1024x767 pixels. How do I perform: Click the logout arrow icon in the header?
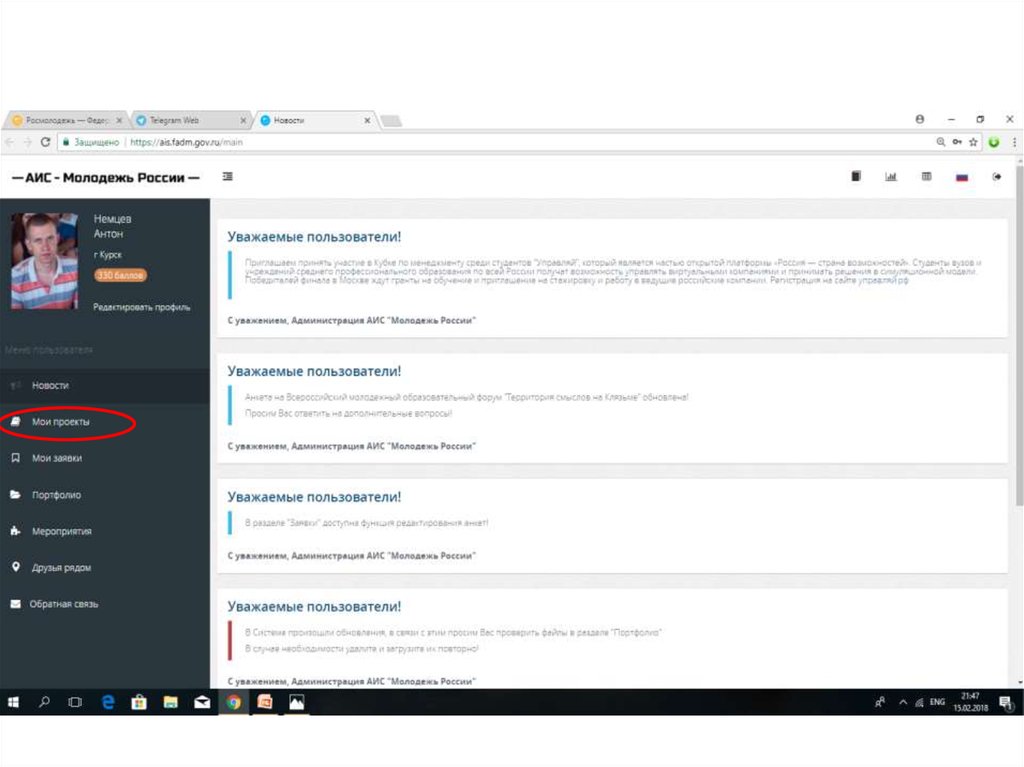[x=997, y=176]
